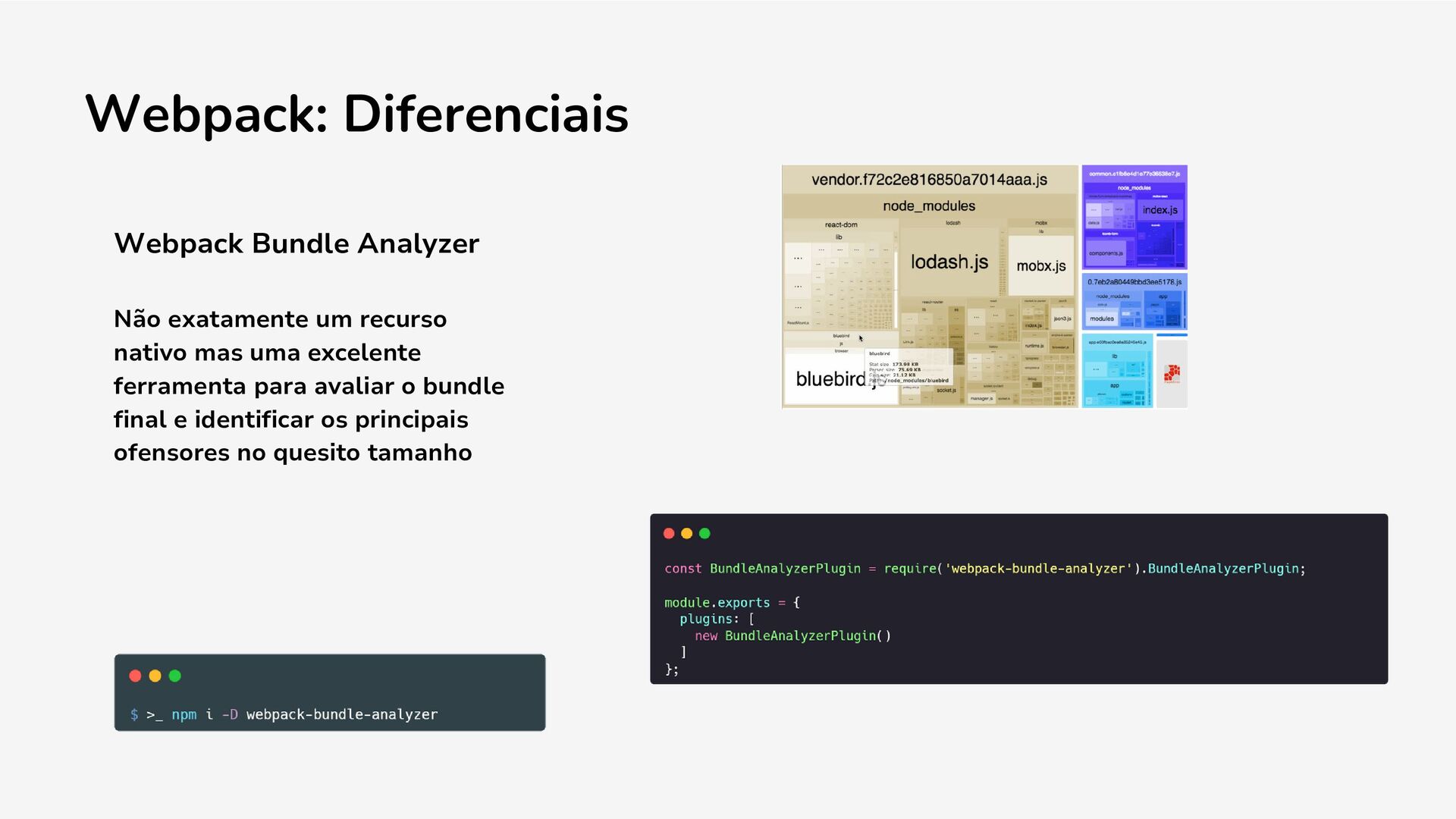The height and width of the screenshot is (819, 1456).
Task: Click the 'npm i -D webpack-bundle-analyzer' command
Action: click(304, 714)
